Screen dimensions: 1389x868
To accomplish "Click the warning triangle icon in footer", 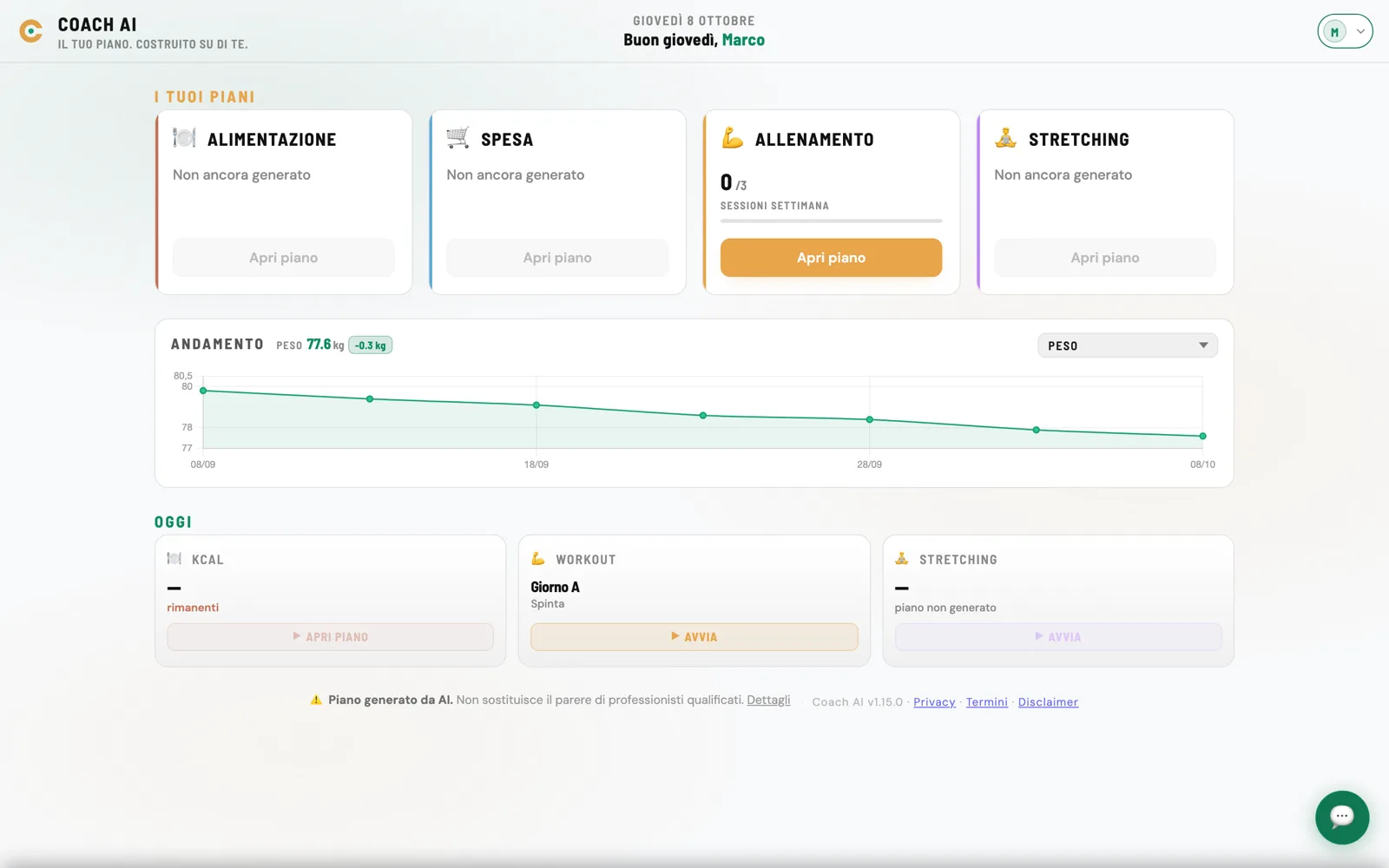I will click(316, 700).
